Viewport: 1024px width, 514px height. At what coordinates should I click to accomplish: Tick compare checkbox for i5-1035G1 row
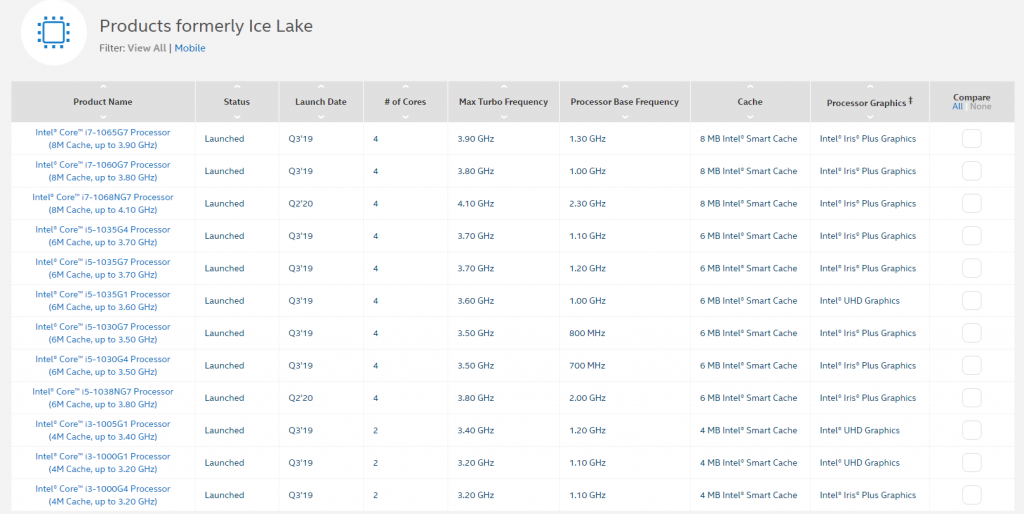click(971, 300)
